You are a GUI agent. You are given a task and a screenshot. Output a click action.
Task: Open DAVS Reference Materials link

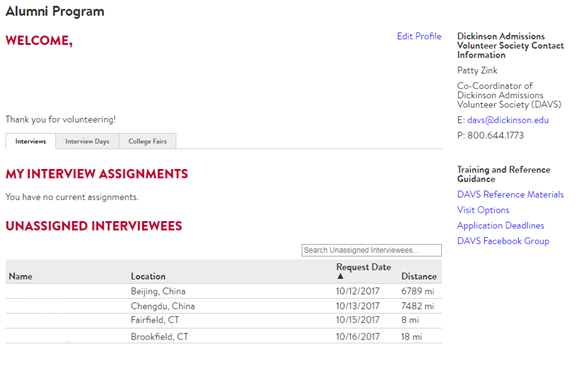510,194
